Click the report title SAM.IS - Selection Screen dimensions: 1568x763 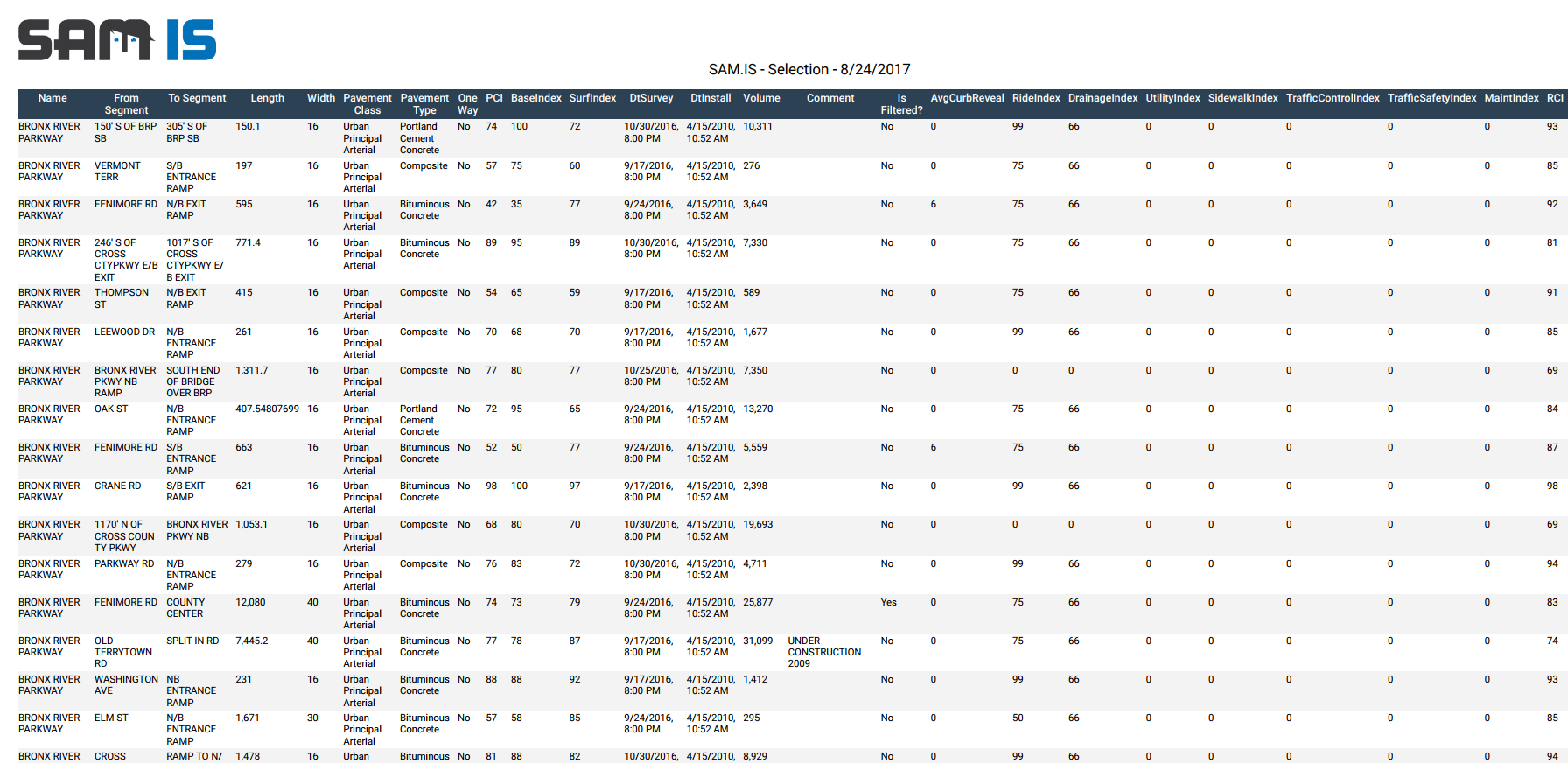coord(808,69)
